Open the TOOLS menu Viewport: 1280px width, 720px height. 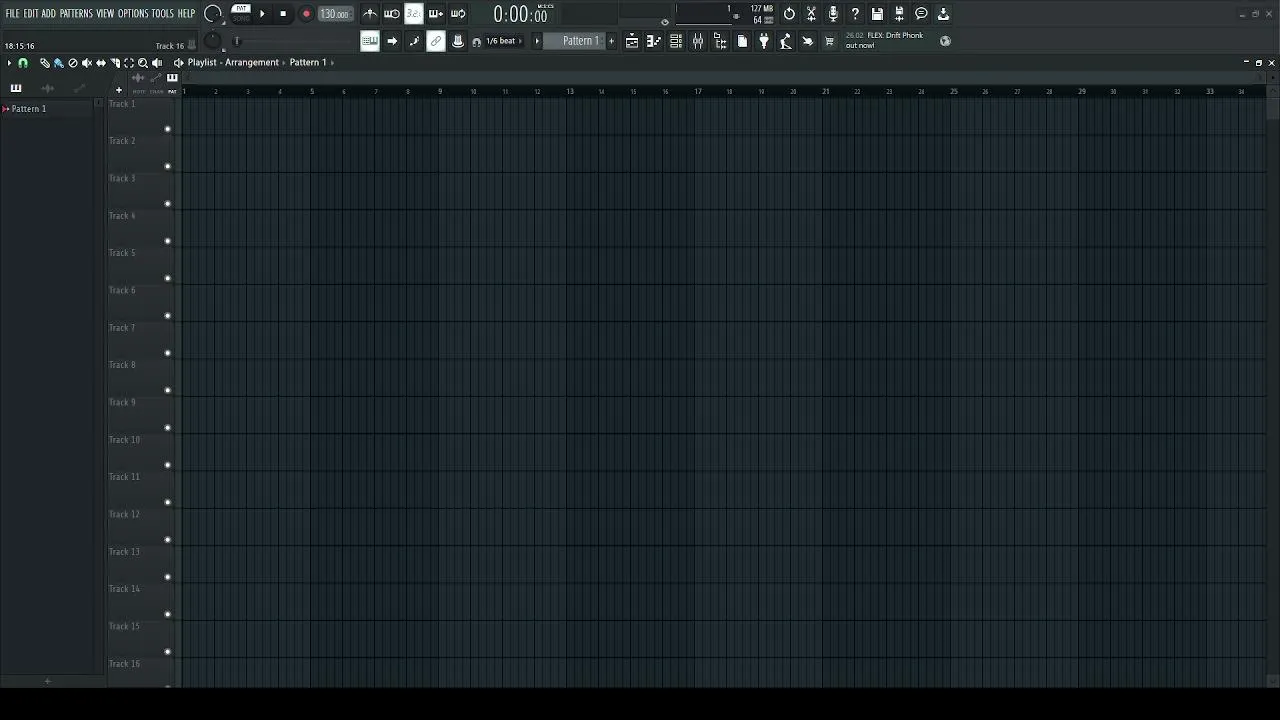(x=162, y=14)
